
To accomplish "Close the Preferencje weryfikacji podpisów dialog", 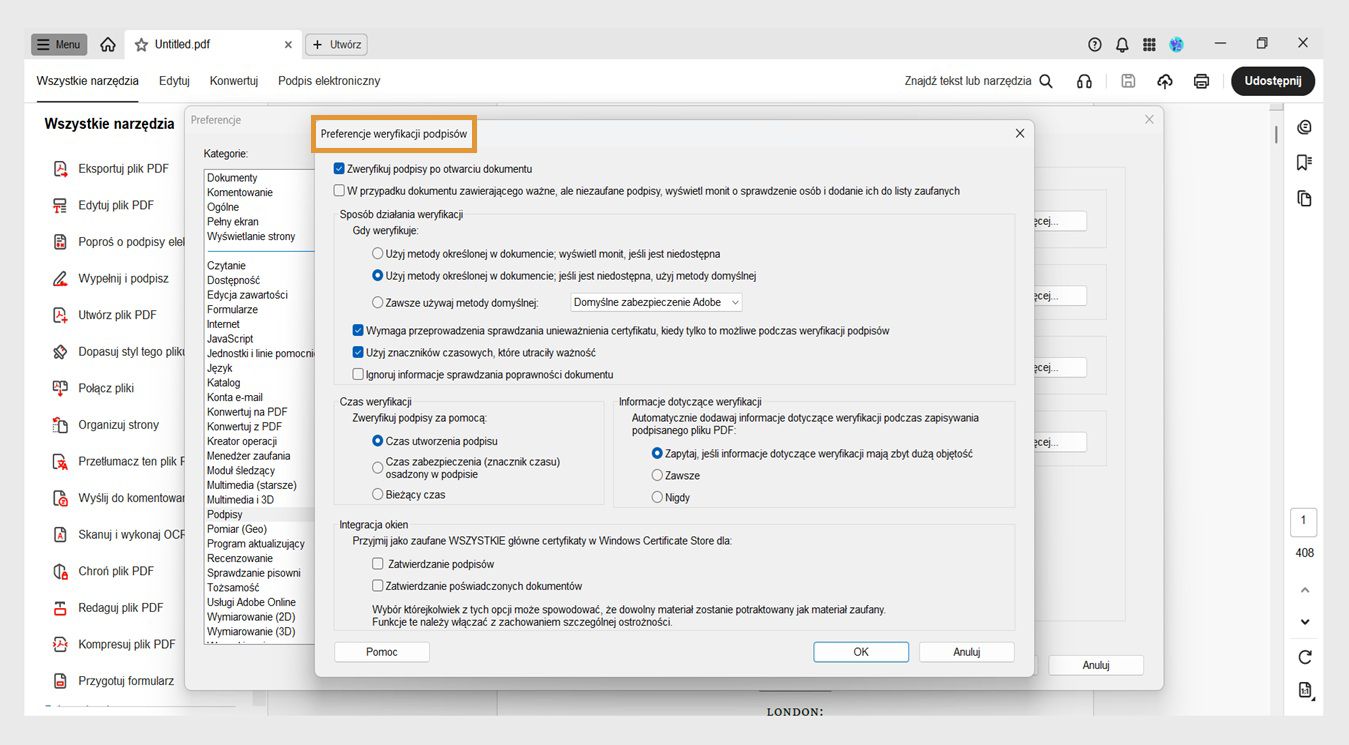I will pos(1020,133).
